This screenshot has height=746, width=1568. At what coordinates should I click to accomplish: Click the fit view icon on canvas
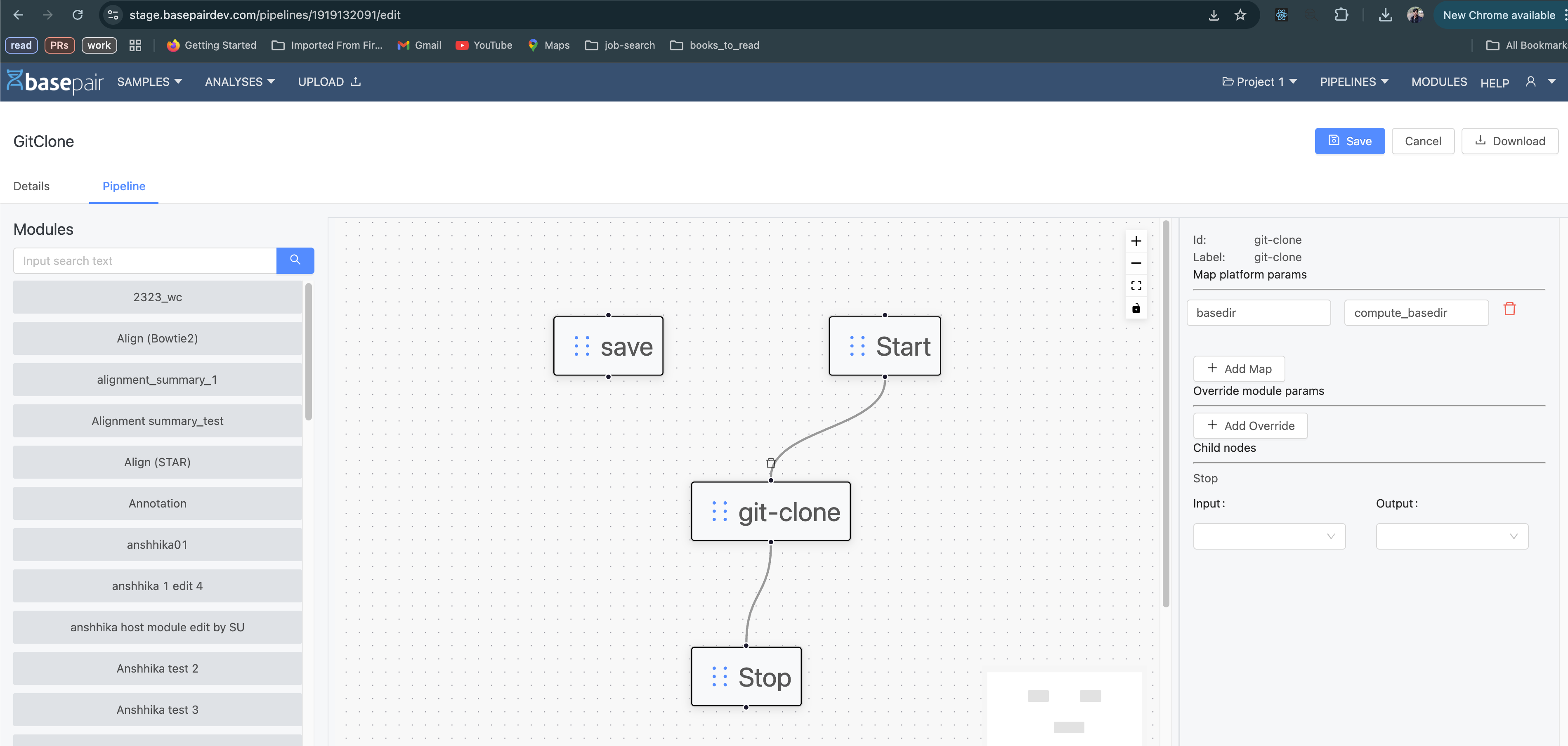(x=1136, y=286)
